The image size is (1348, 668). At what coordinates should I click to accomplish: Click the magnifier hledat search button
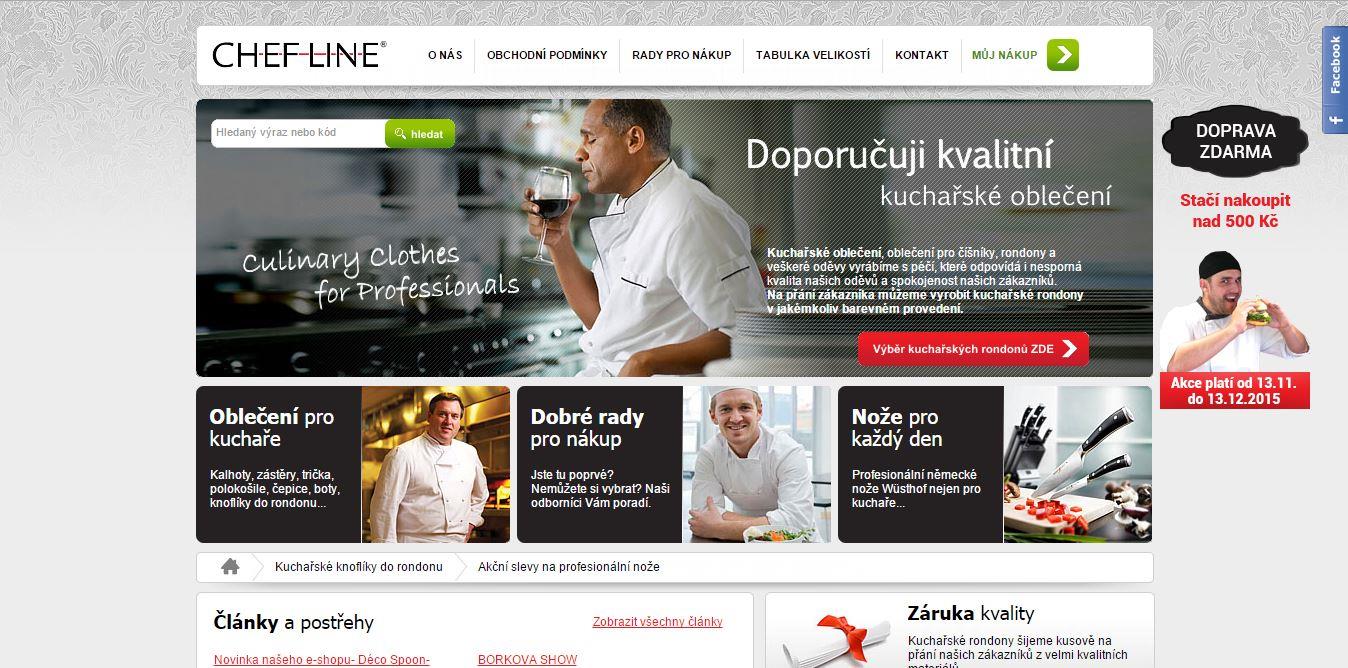tap(420, 134)
